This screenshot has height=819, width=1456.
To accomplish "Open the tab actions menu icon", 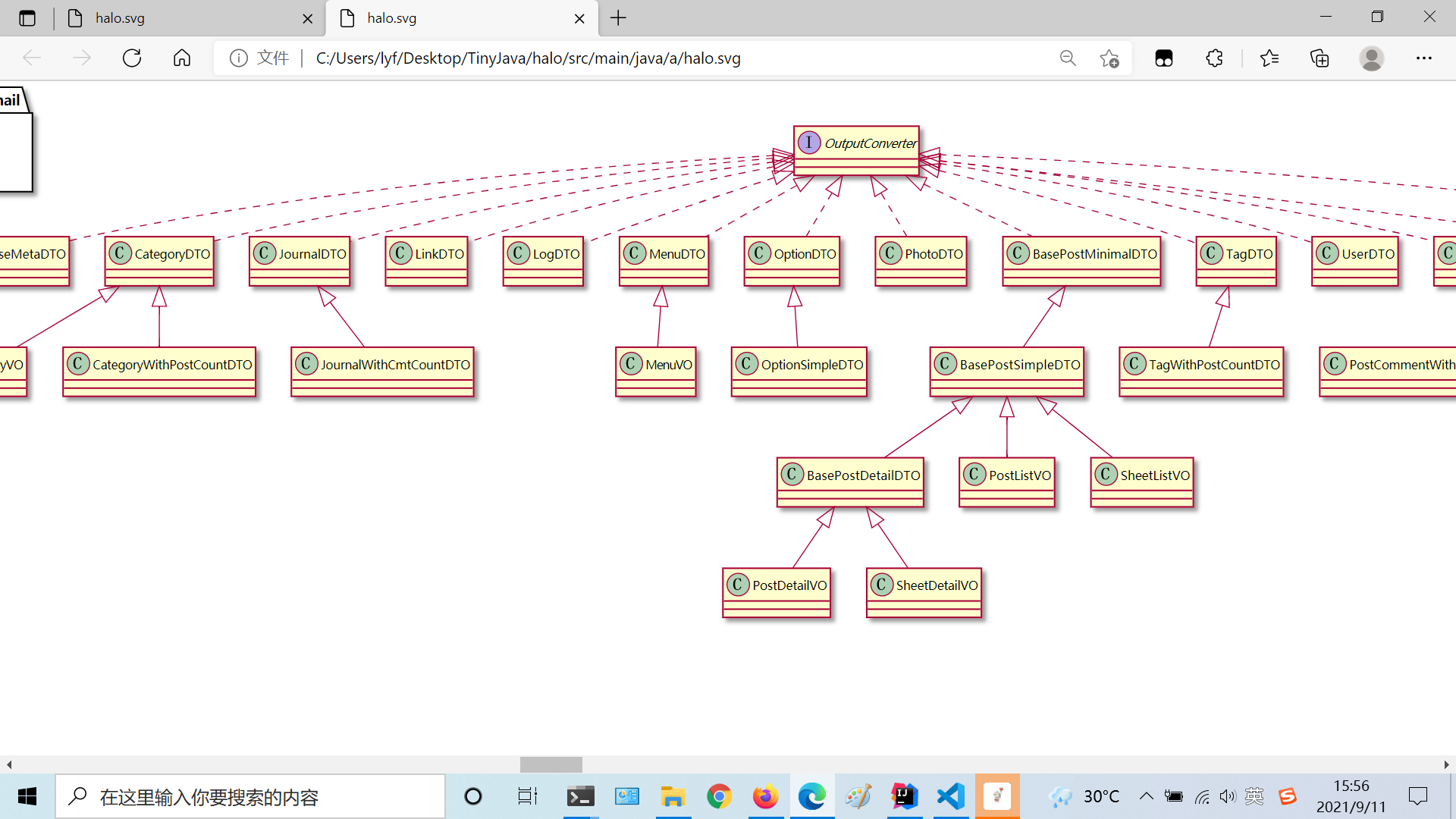I will click(x=27, y=18).
